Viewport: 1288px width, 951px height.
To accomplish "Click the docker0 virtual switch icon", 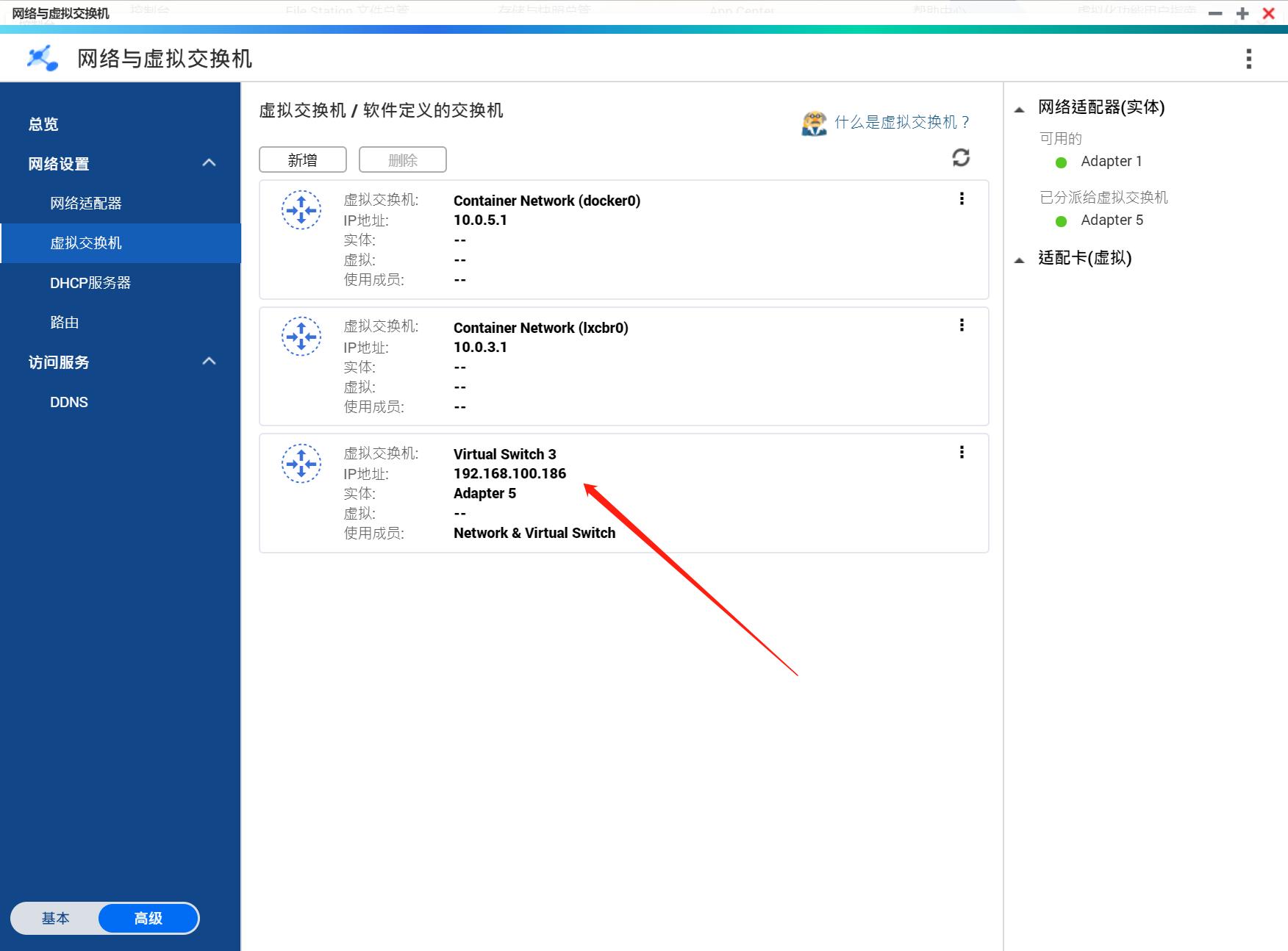I will [301, 209].
